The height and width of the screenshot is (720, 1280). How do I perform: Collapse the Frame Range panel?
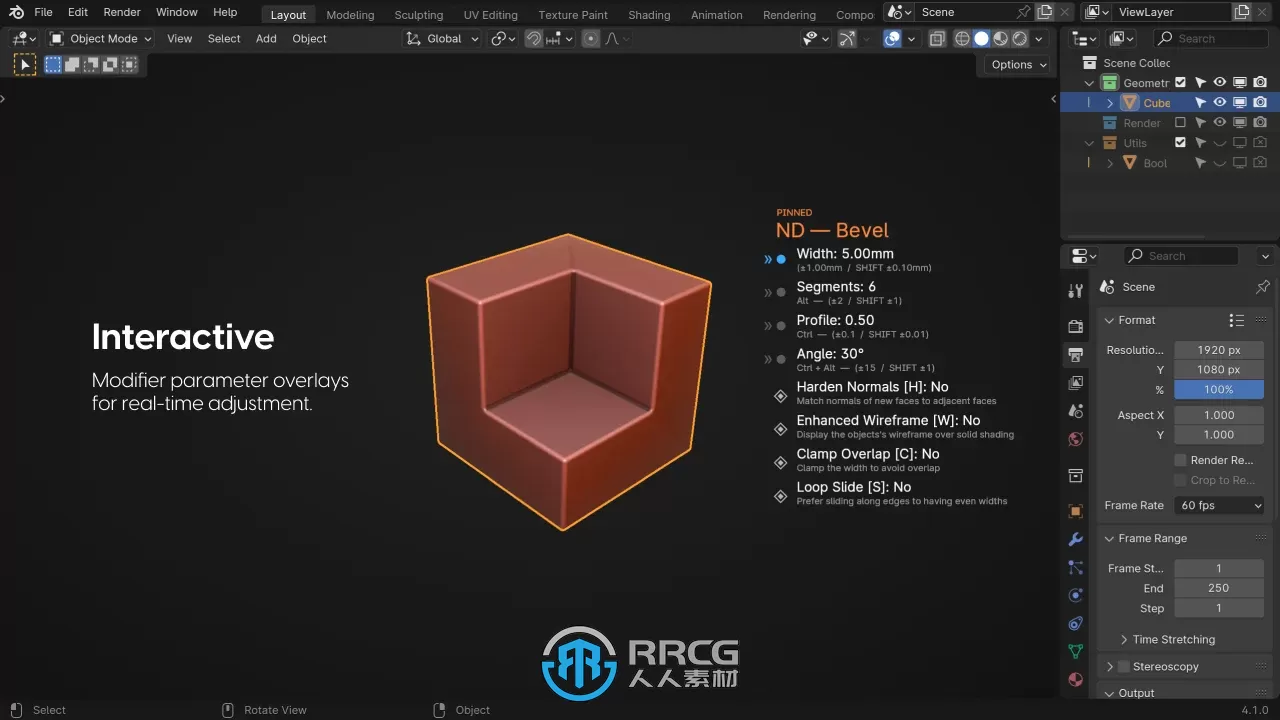click(x=1109, y=538)
